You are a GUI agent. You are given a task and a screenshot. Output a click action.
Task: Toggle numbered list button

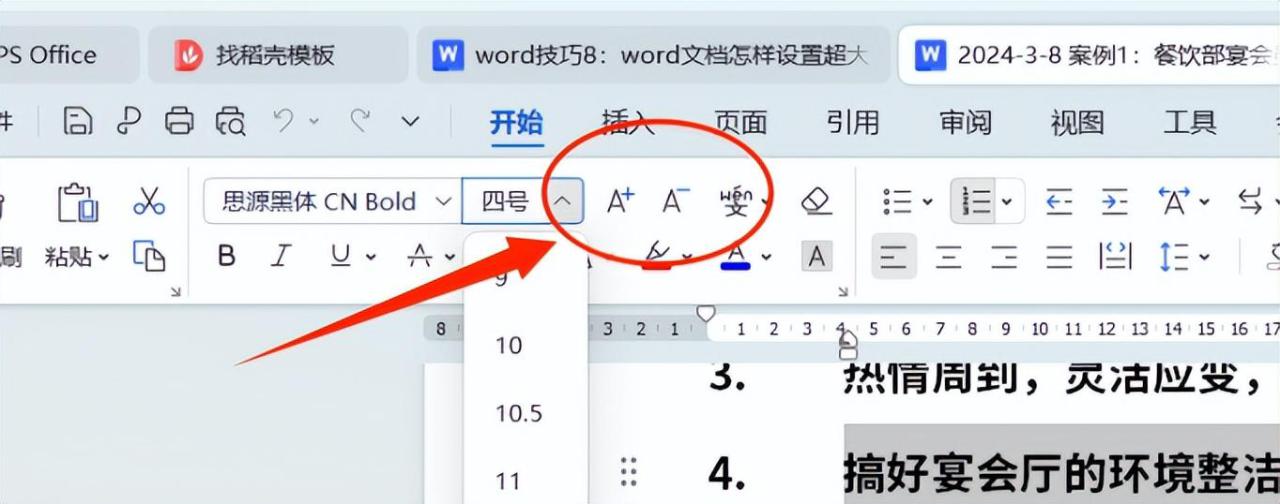pyautogui.click(x=976, y=202)
